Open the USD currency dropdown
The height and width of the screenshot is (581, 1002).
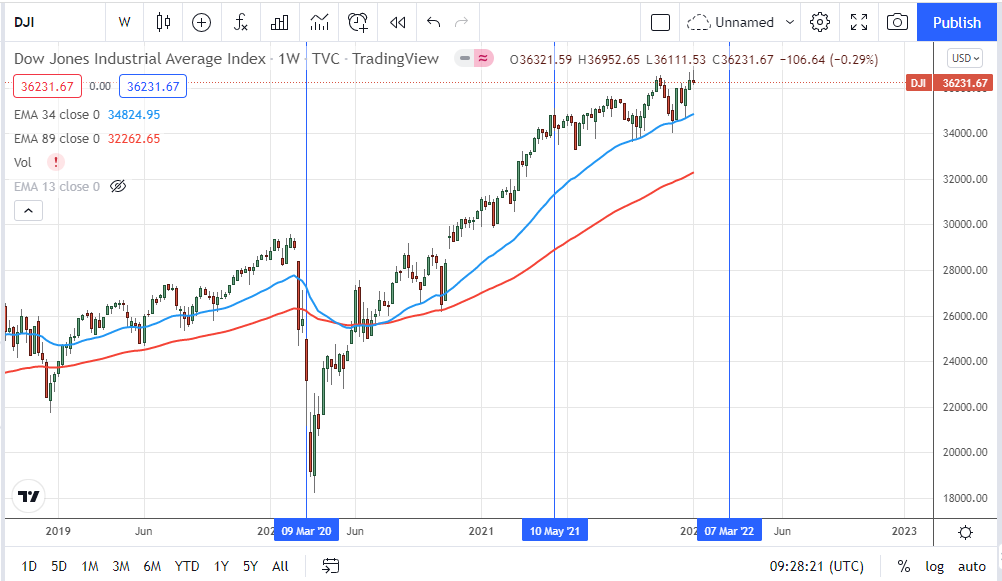click(x=965, y=58)
